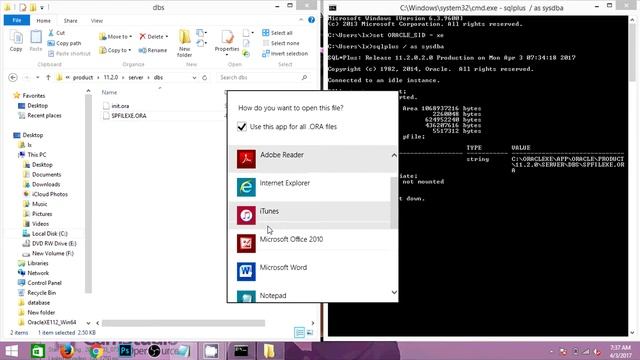Screen dimensions: 640x360
Task: Click the Name column header
Action: pyautogui.click(x=109, y=92)
